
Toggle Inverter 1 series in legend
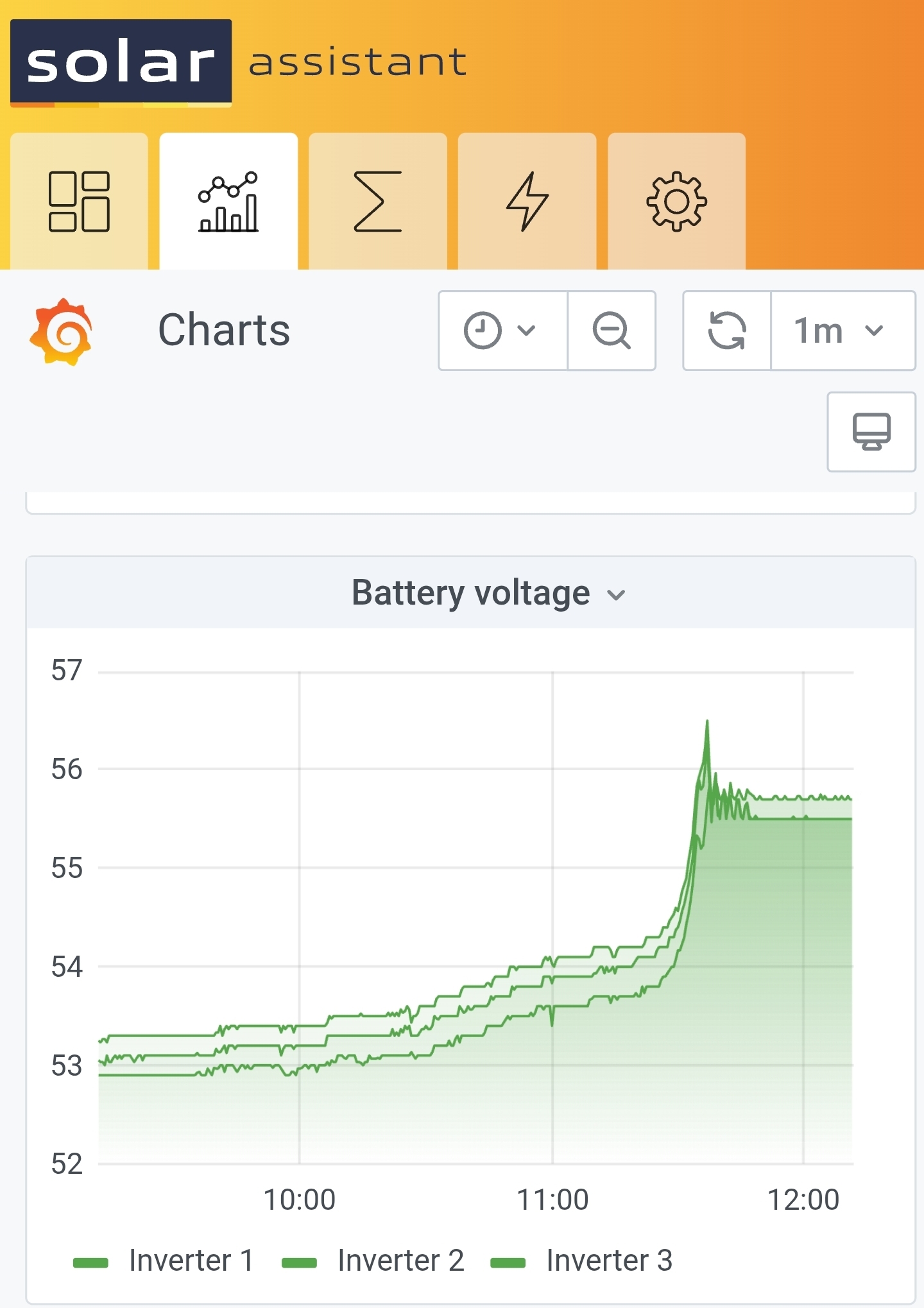pos(191,1261)
